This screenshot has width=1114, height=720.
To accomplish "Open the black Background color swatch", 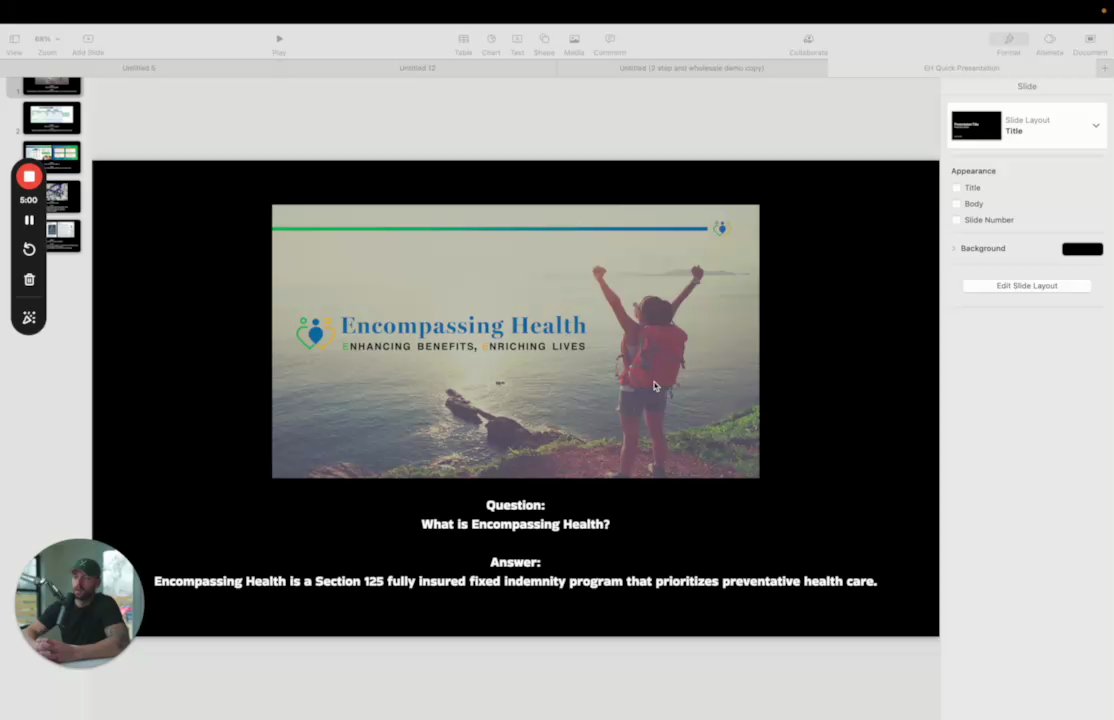I will 1082,249.
